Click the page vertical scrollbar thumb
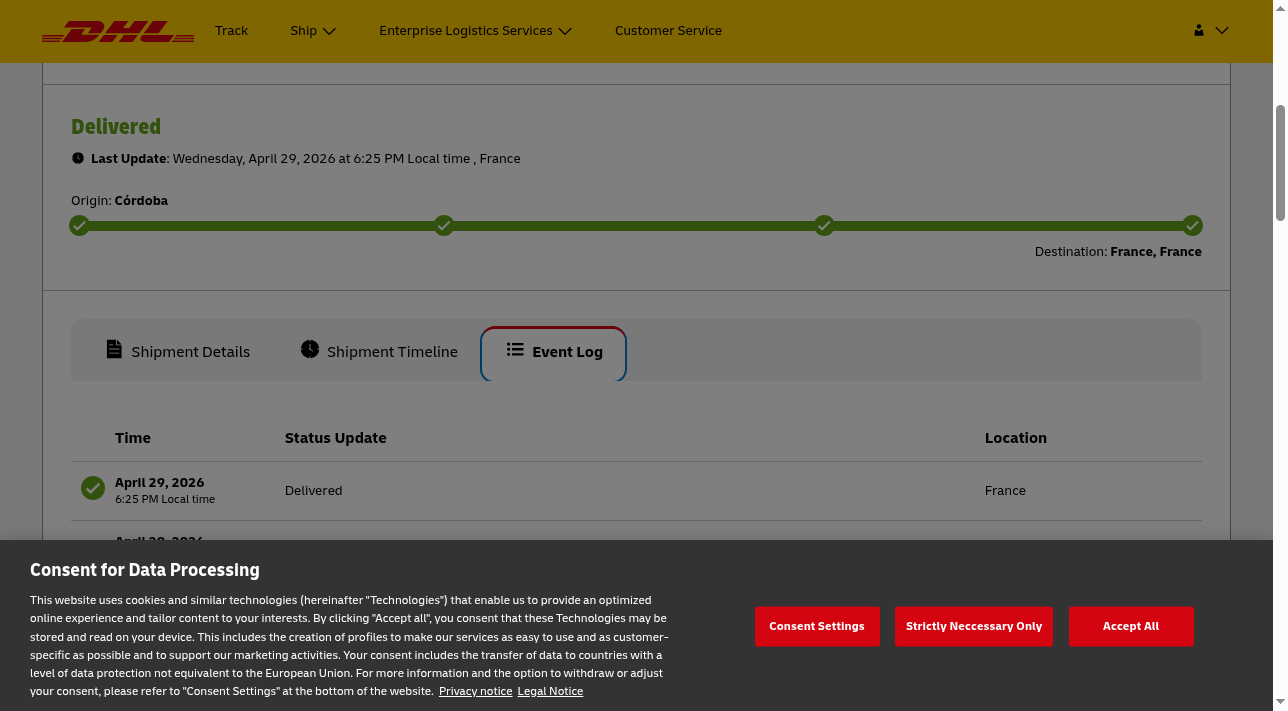 (1280, 162)
